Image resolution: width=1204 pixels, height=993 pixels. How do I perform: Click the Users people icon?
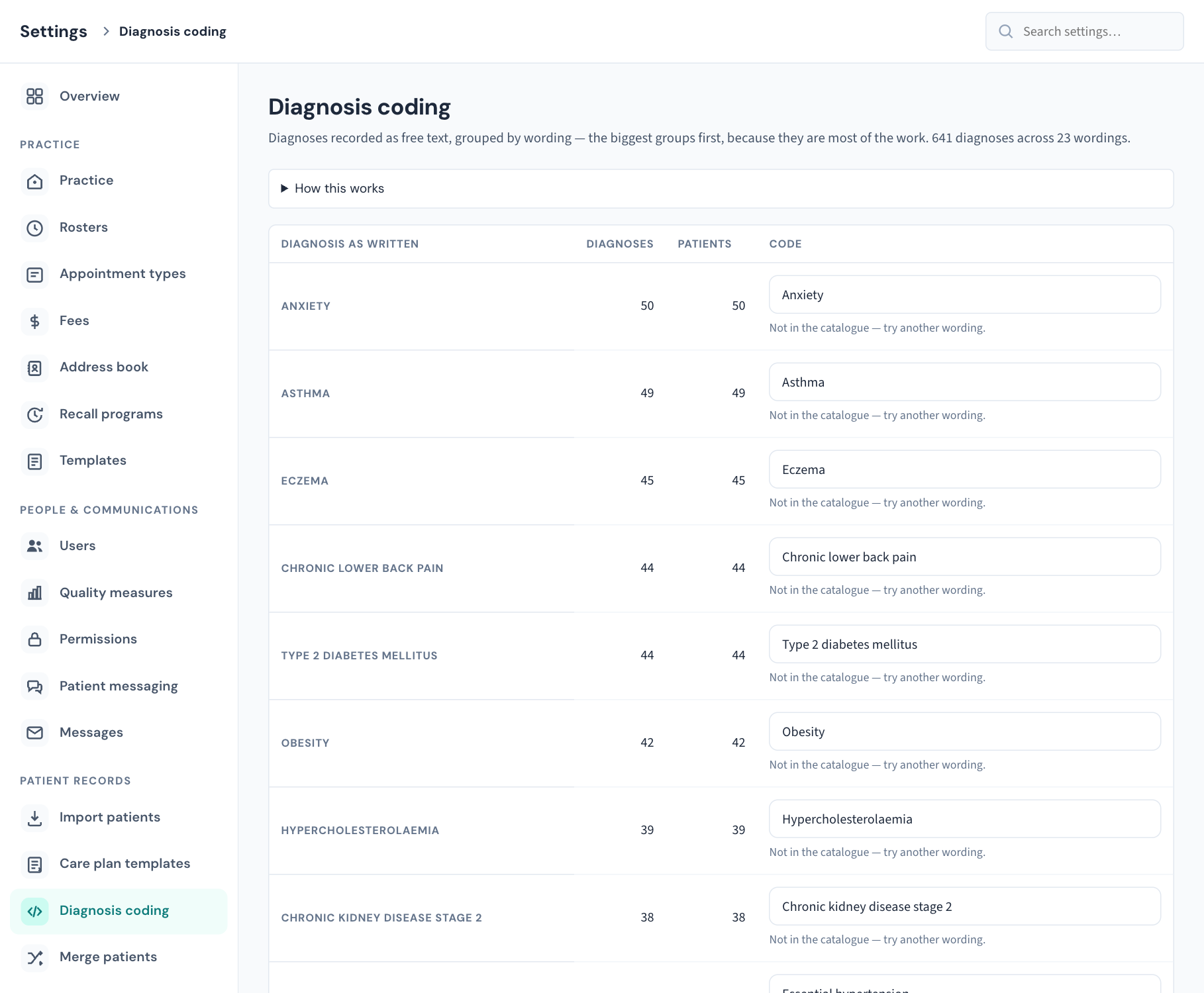click(x=34, y=546)
